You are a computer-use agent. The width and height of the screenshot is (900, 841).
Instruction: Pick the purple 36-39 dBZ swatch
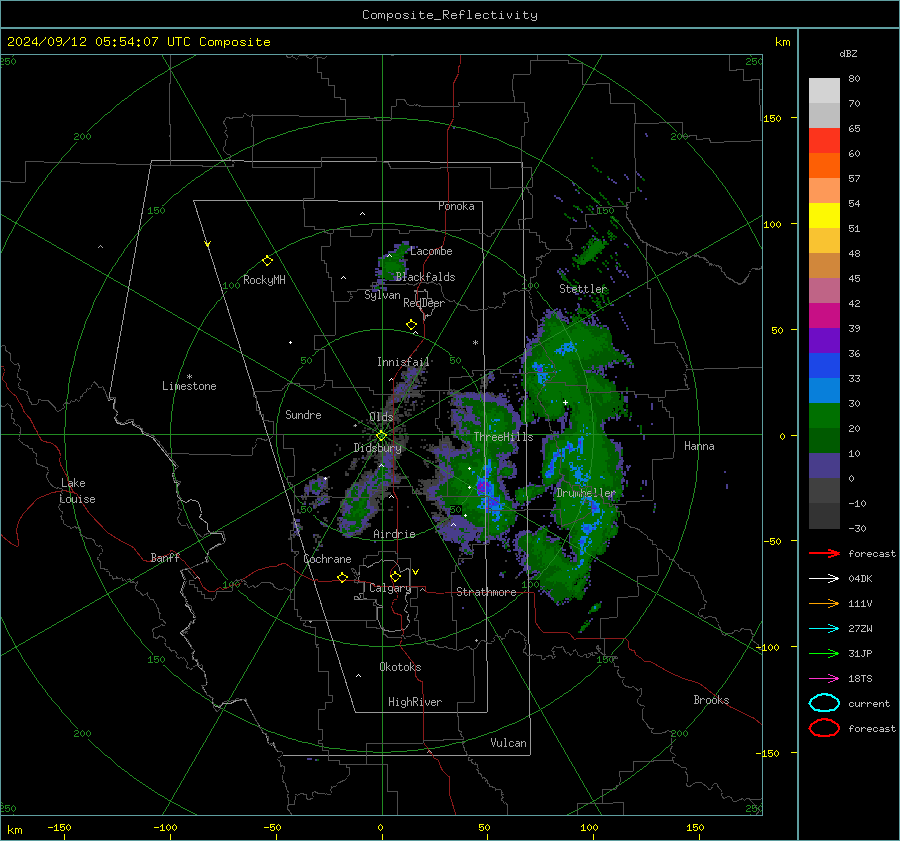point(824,341)
